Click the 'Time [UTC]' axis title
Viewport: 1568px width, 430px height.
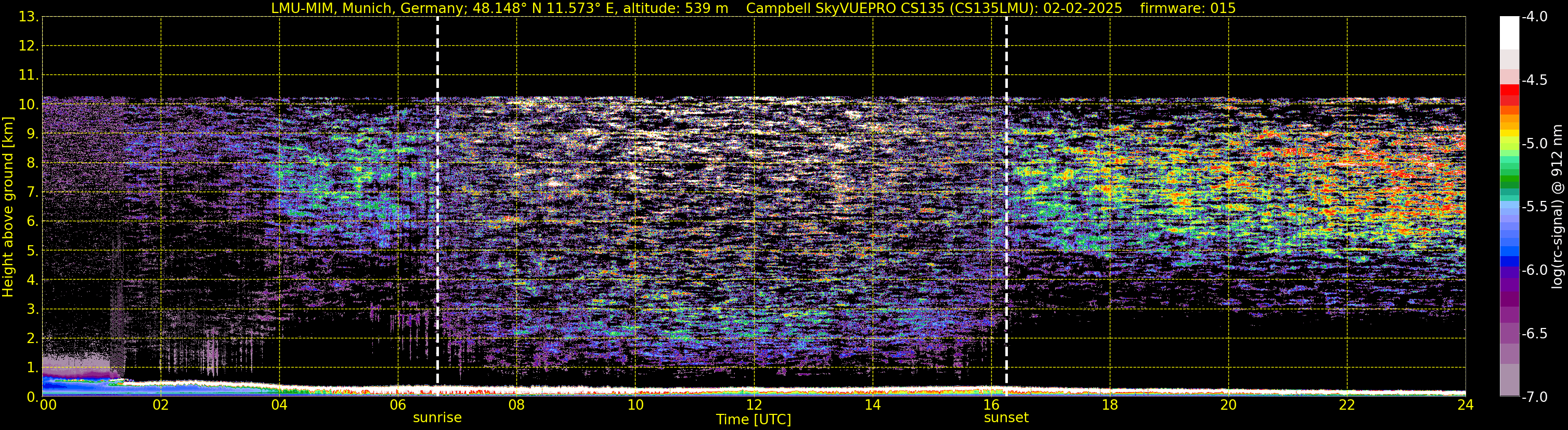click(754, 420)
